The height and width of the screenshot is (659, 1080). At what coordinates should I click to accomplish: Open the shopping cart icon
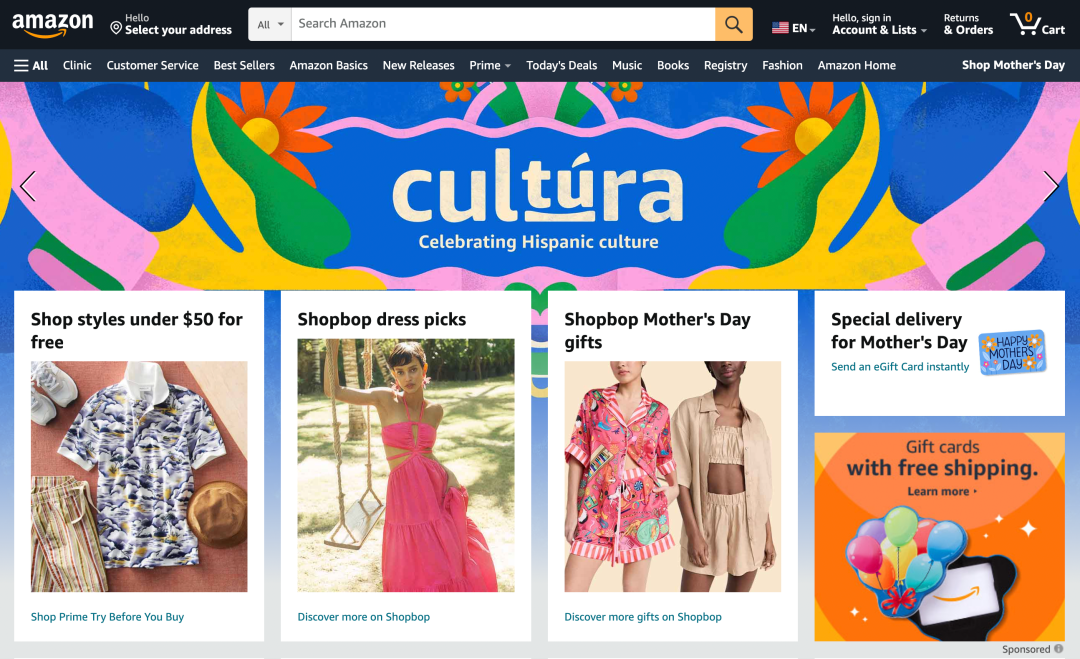pos(1036,24)
